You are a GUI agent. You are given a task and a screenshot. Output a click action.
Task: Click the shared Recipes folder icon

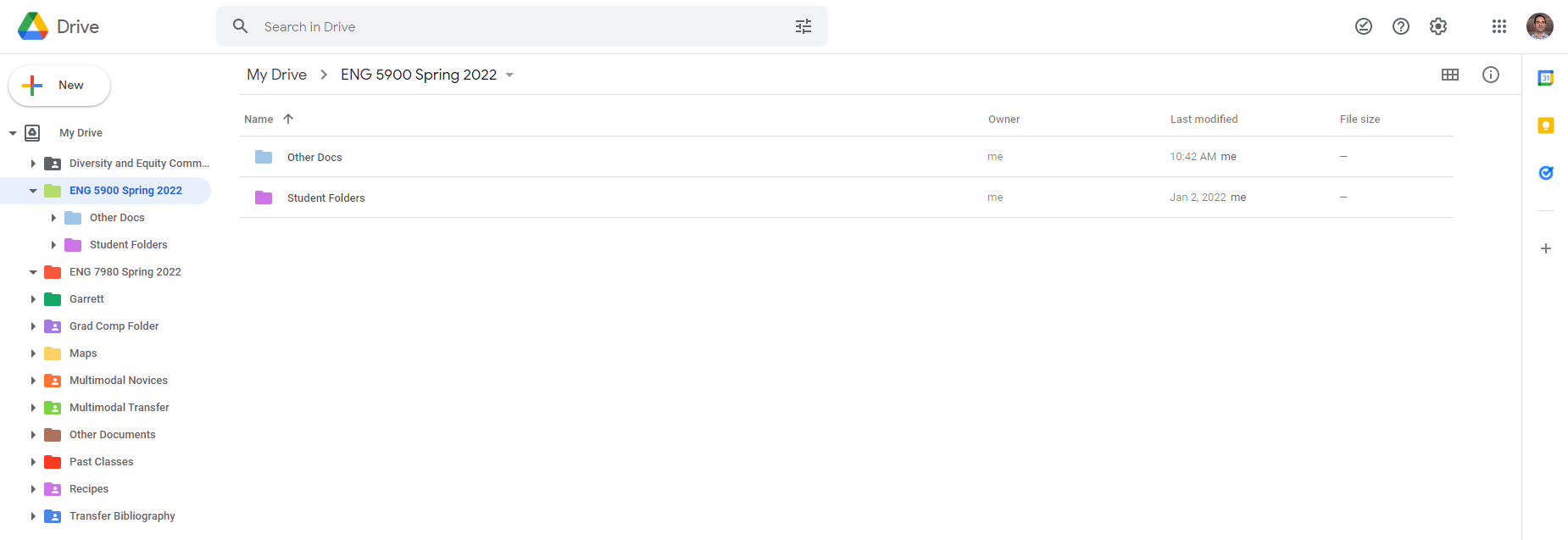point(53,489)
